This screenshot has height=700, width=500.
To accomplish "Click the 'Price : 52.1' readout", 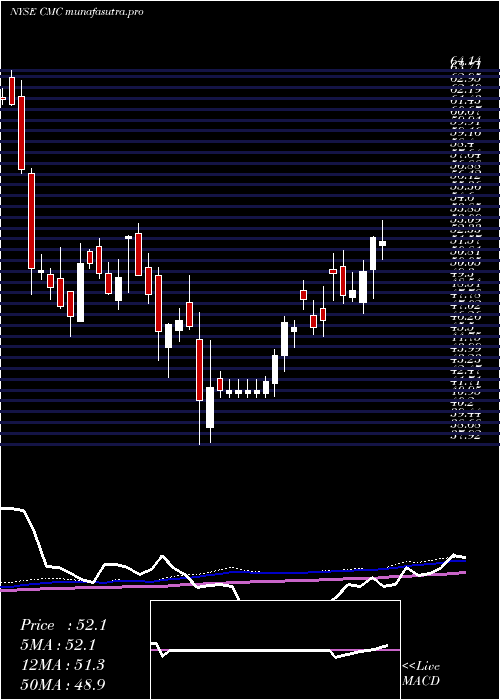I will [x=63, y=625].
